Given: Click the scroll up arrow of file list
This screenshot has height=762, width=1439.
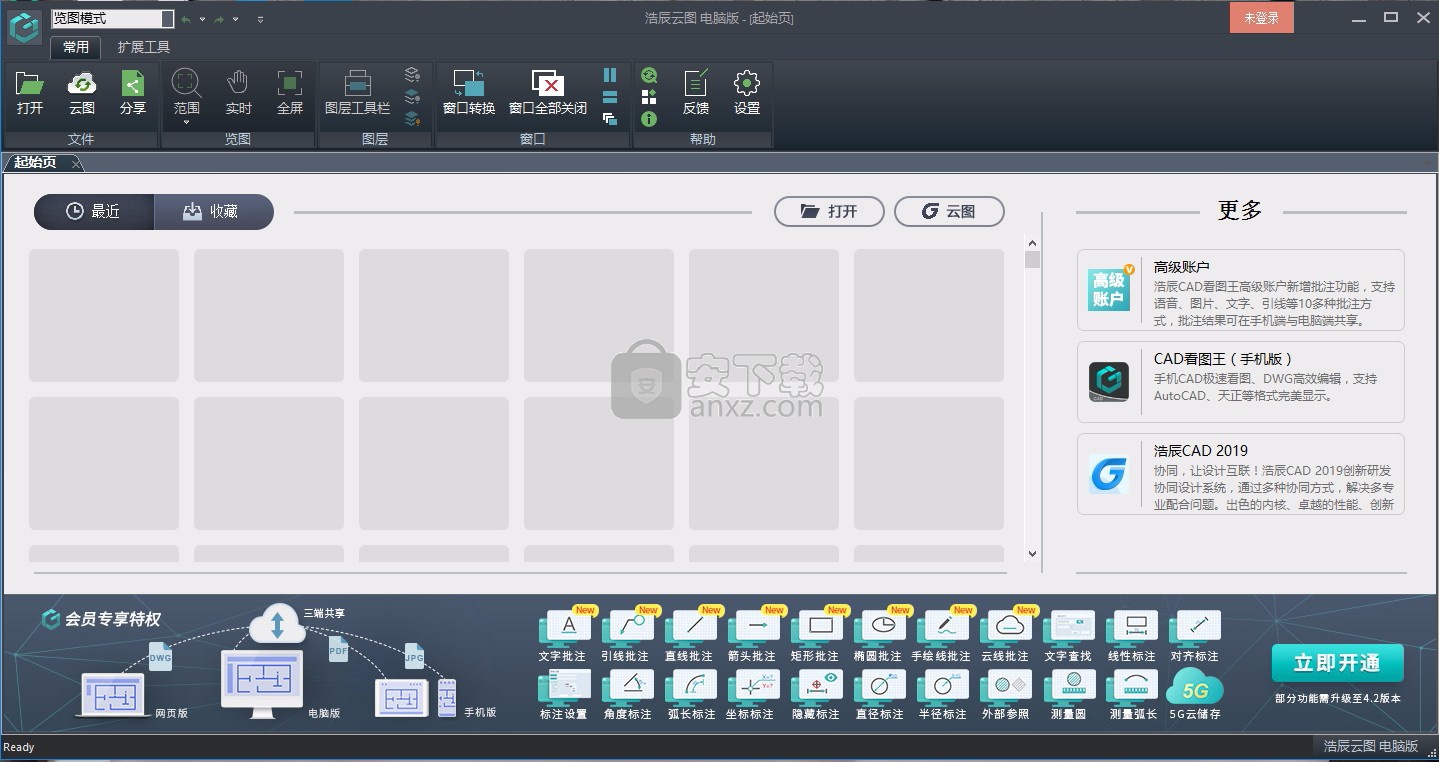Looking at the screenshot, I should pos(1032,243).
